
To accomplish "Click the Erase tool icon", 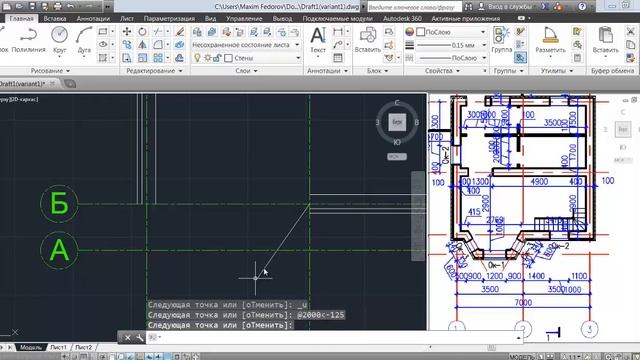I will pyautogui.click(x=179, y=31).
